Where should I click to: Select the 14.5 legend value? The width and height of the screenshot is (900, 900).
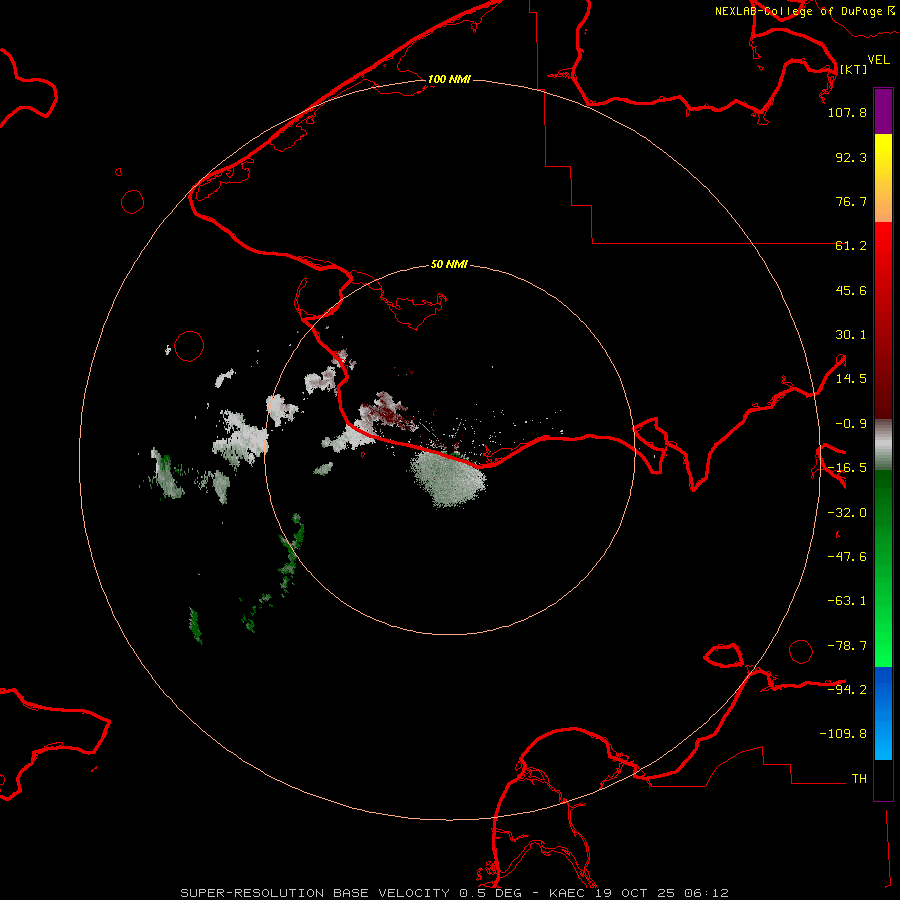pos(851,379)
